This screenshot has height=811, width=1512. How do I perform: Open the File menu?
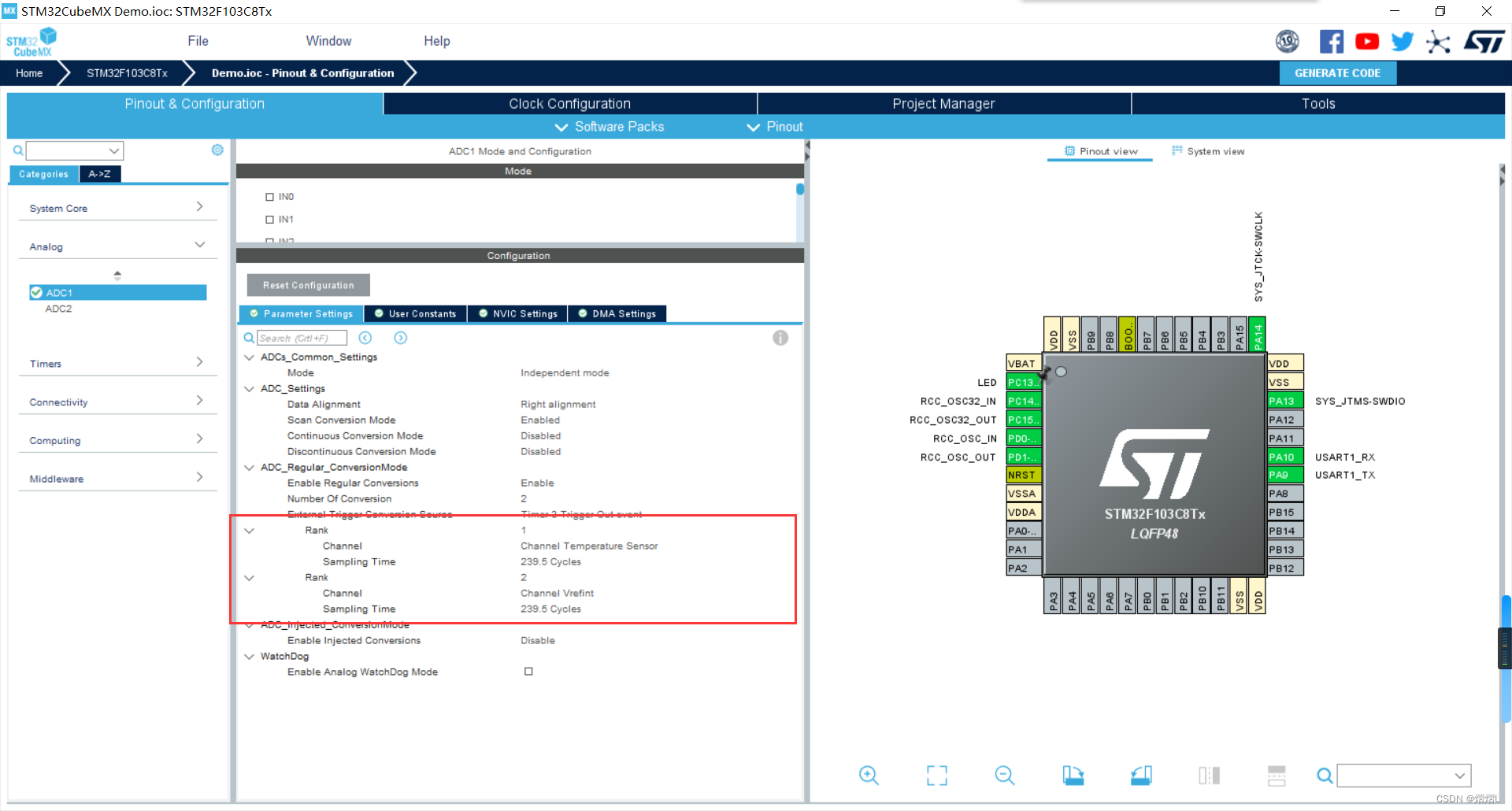(198, 41)
